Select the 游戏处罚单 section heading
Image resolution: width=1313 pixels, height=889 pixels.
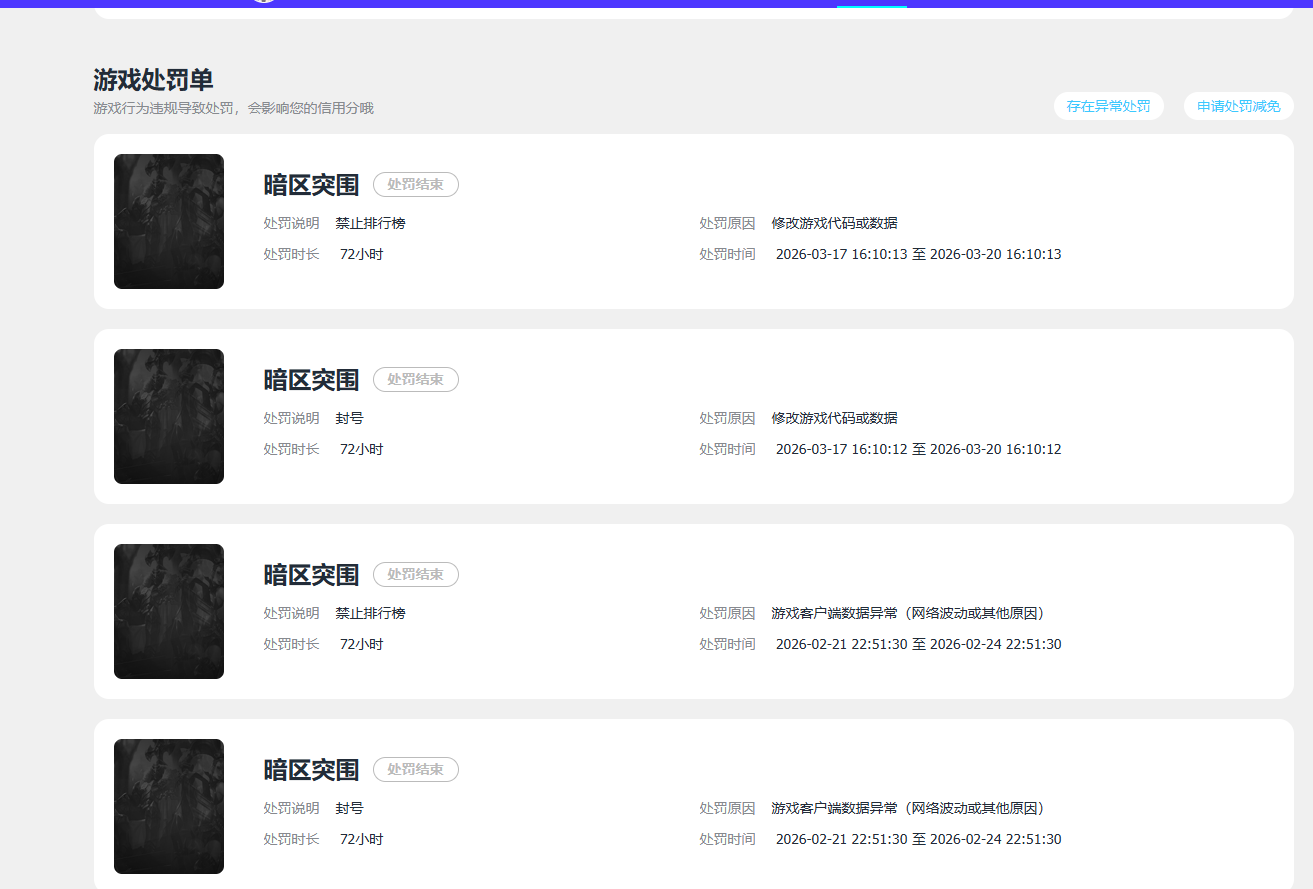(153, 80)
